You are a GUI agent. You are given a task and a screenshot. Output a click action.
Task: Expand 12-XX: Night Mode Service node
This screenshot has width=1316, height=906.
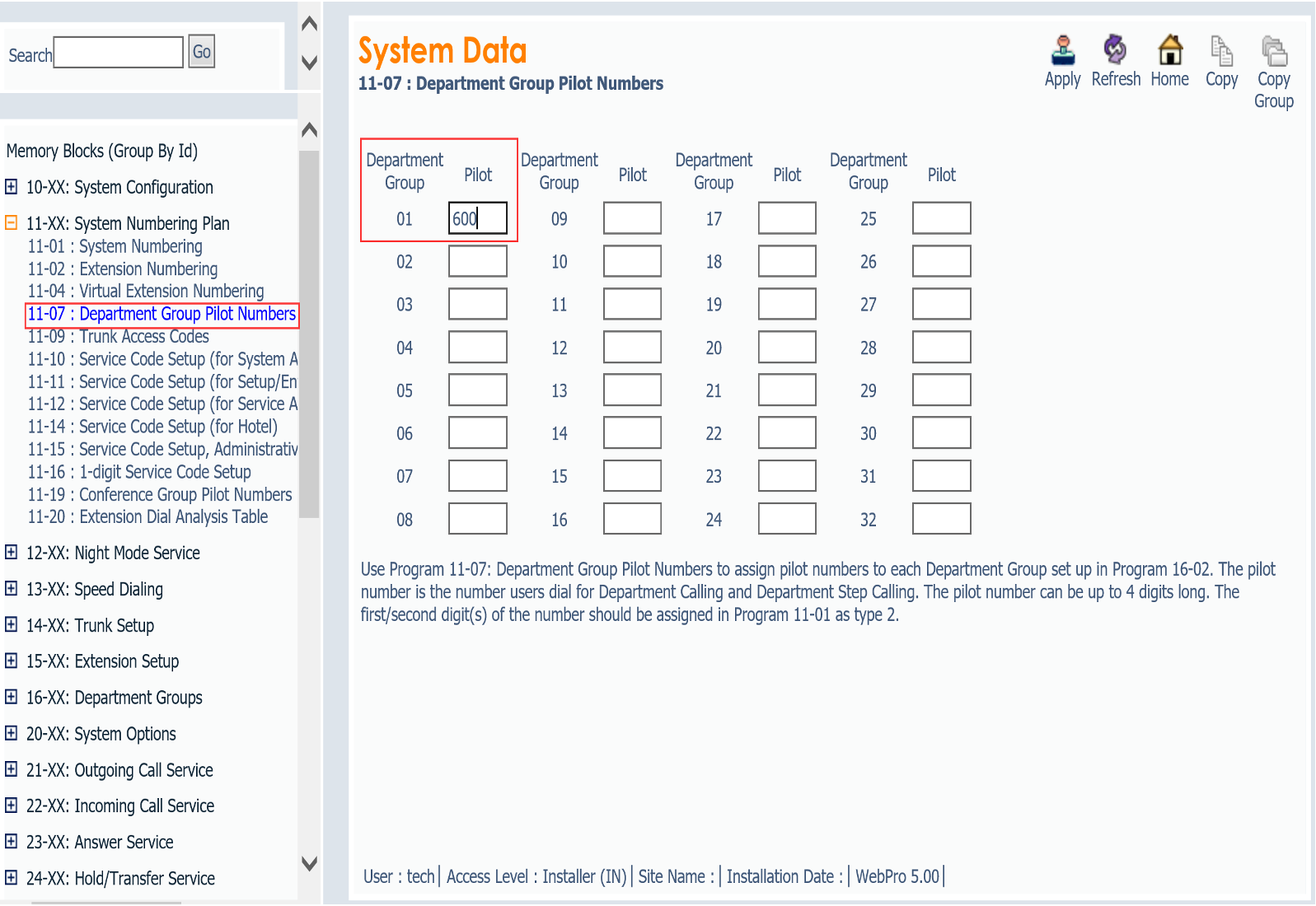click(x=12, y=552)
